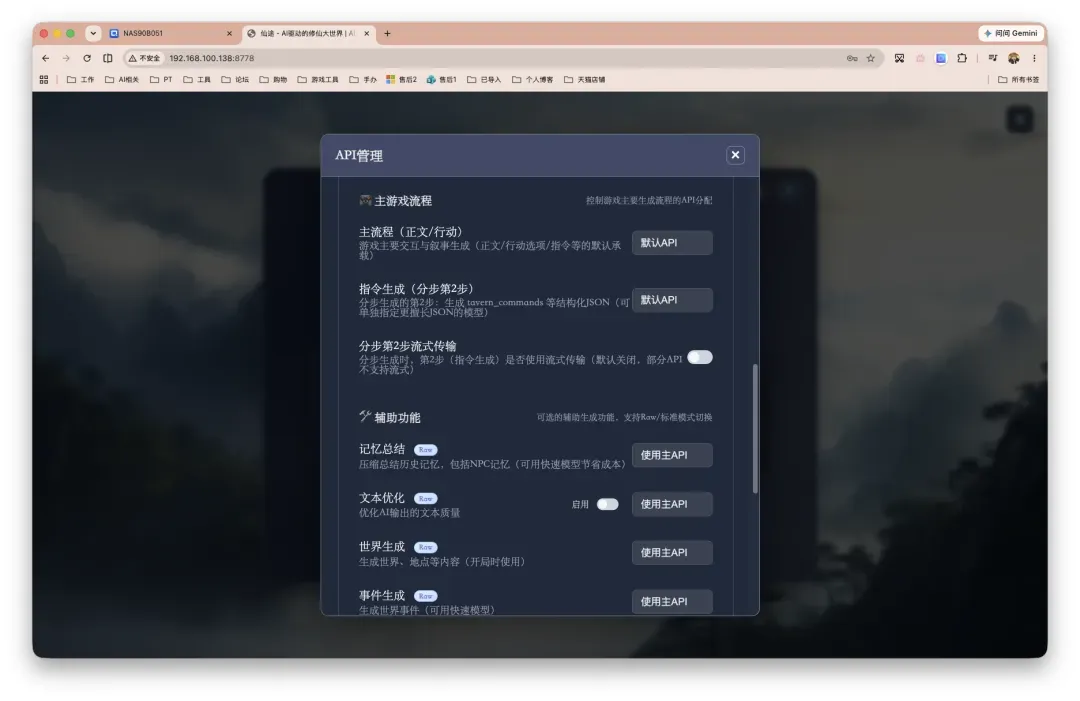Open the 个人博客 bookmark folder
Viewport: 1080px width, 701px height.
pos(532,80)
